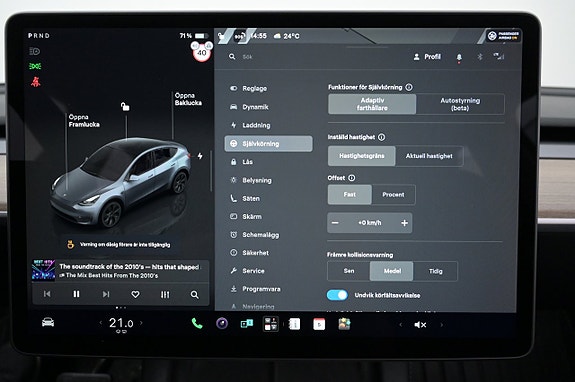Toggle Undvik körfältsavvikelse switch
This screenshot has width=575, height=382.
pos(337,295)
